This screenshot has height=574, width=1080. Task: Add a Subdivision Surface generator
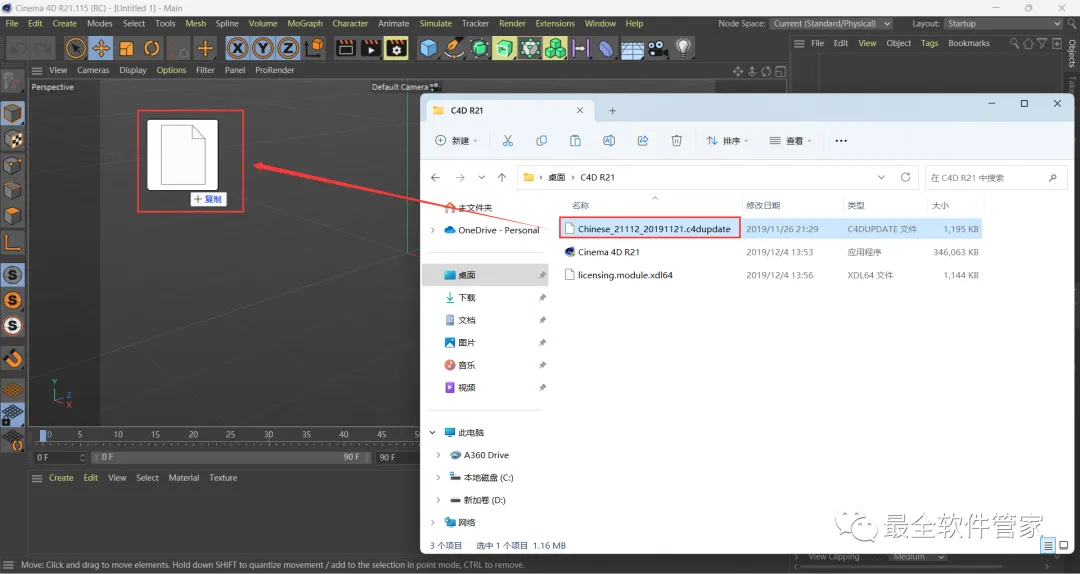point(479,48)
